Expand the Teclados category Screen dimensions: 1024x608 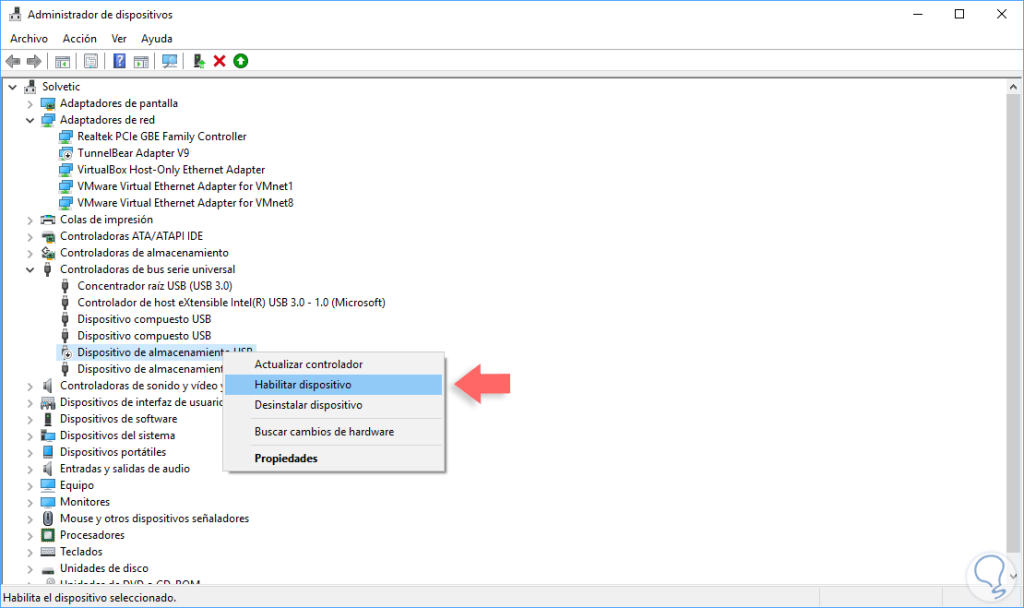pyautogui.click(x=30, y=552)
